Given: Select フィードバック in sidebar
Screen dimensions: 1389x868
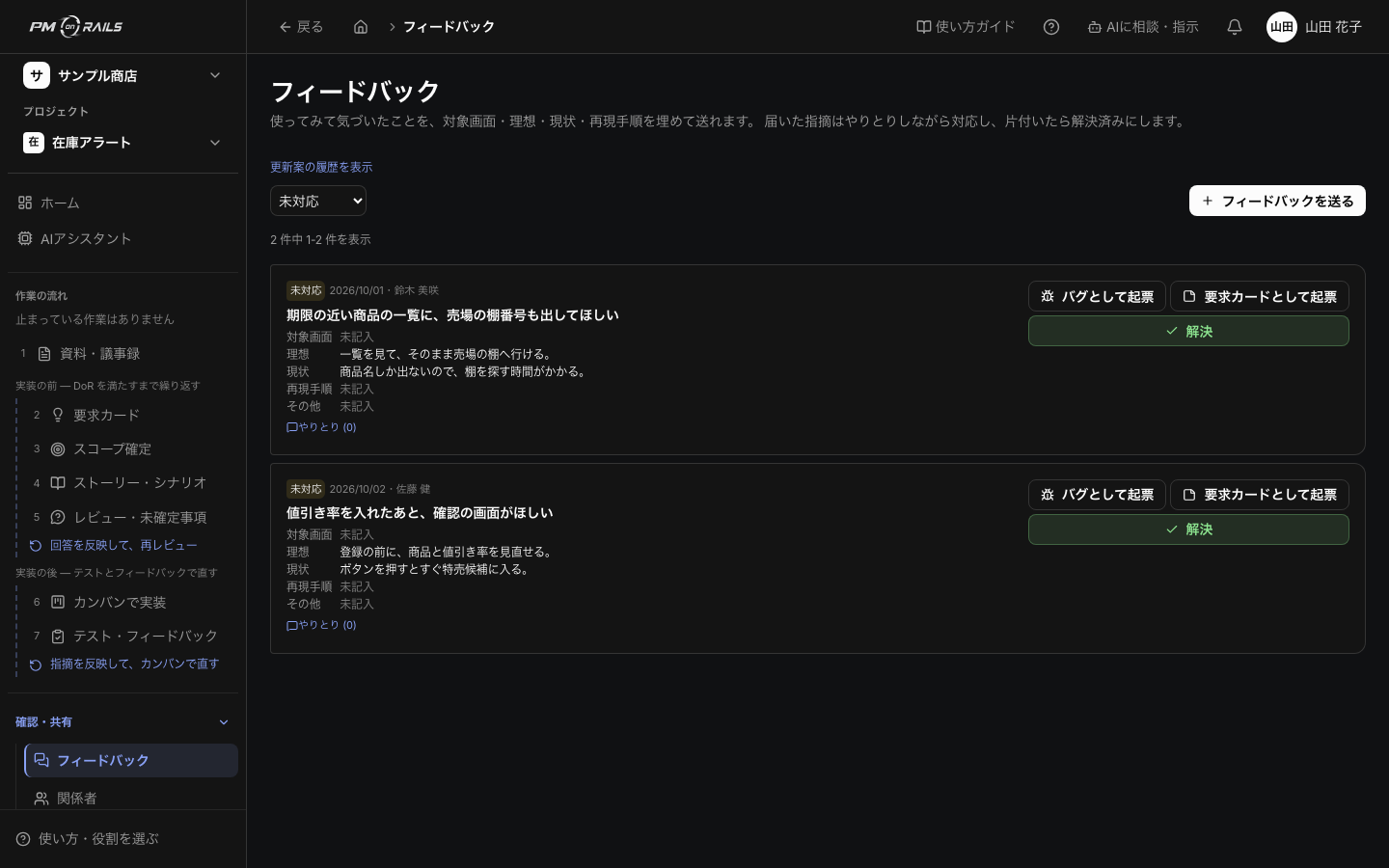Looking at the screenshot, I should pyautogui.click(x=131, y=760).
